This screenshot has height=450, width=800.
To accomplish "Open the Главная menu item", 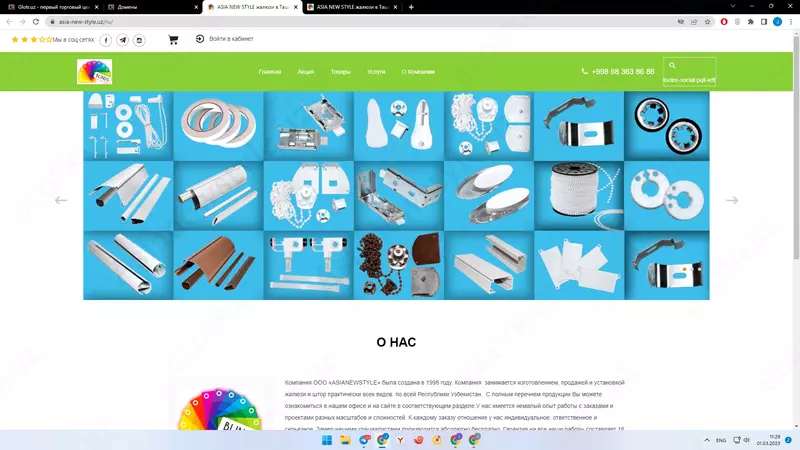I will tap(270, 71).
